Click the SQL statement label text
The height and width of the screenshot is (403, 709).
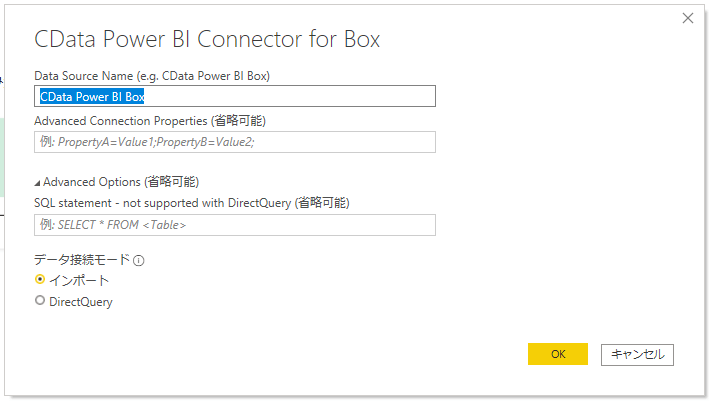(x=191, y=203)
